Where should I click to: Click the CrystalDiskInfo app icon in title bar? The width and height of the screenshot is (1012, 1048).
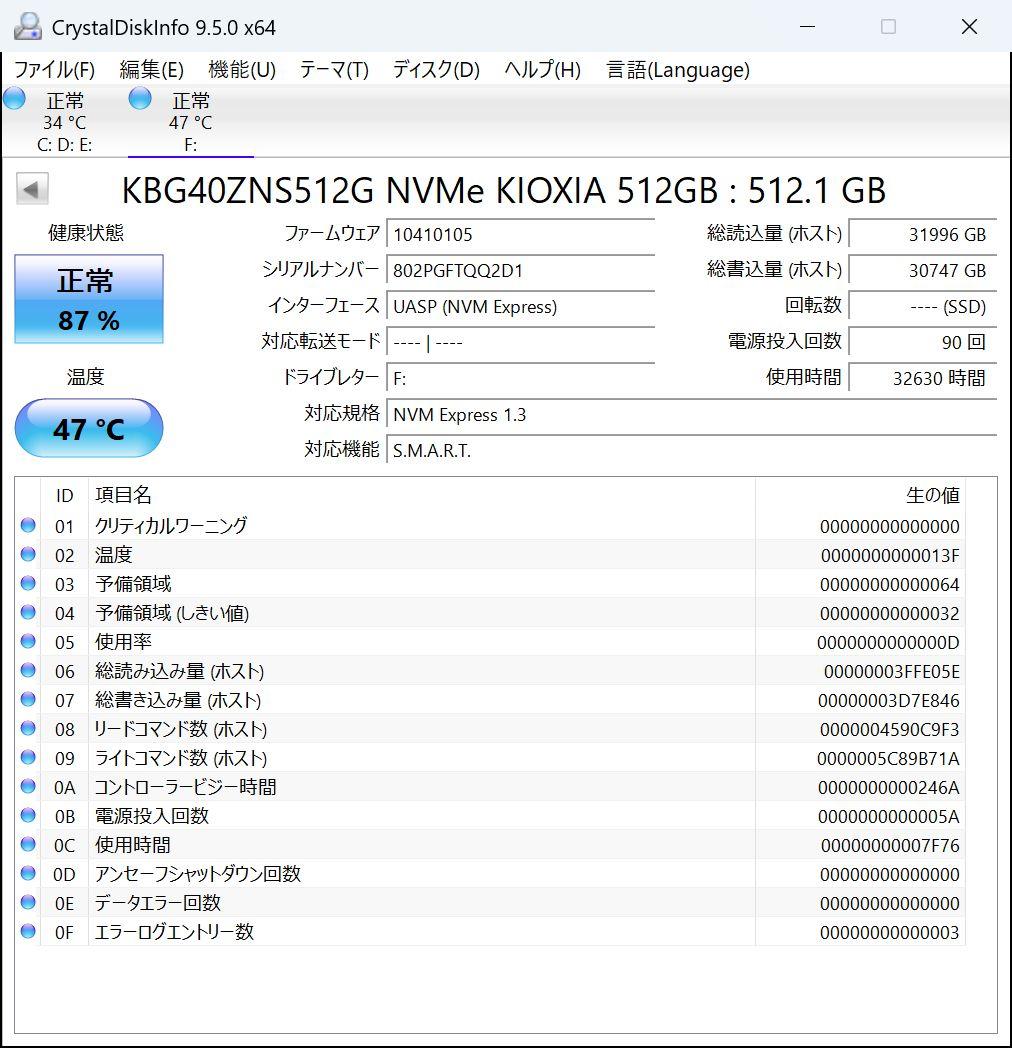tap(27, 27)
